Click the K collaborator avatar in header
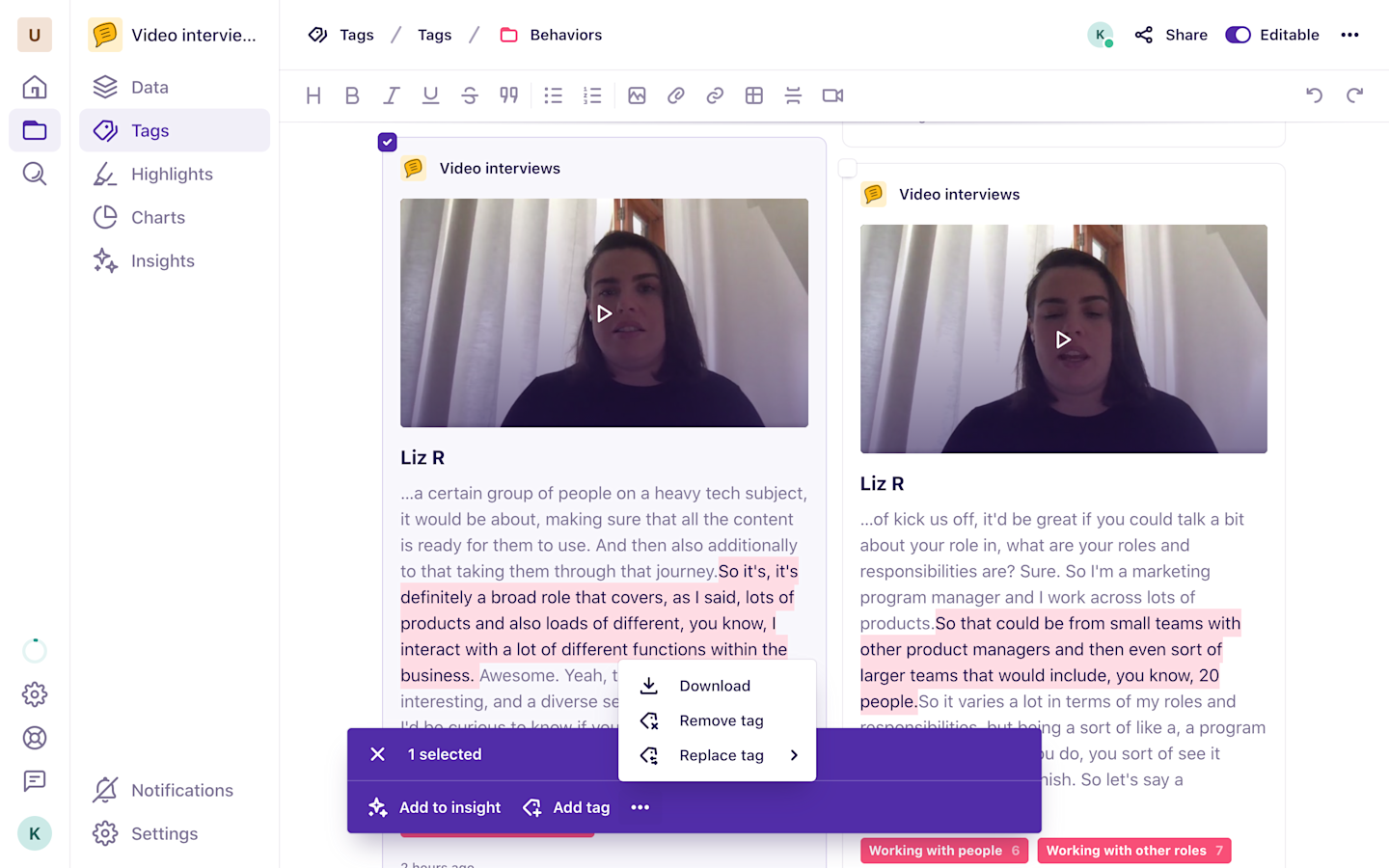 click(x=1100, y=35)
